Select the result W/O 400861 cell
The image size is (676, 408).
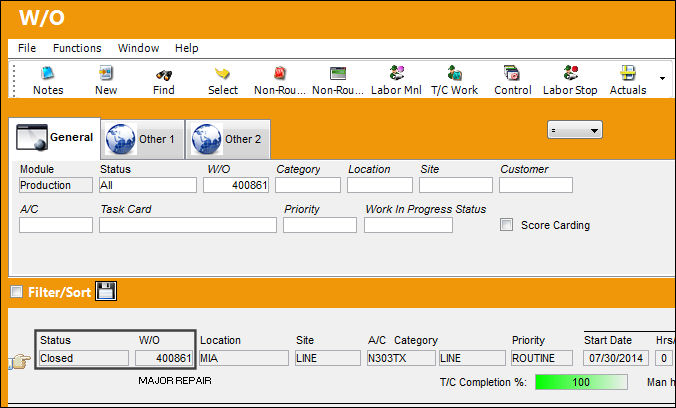click(x=164, y=358)
